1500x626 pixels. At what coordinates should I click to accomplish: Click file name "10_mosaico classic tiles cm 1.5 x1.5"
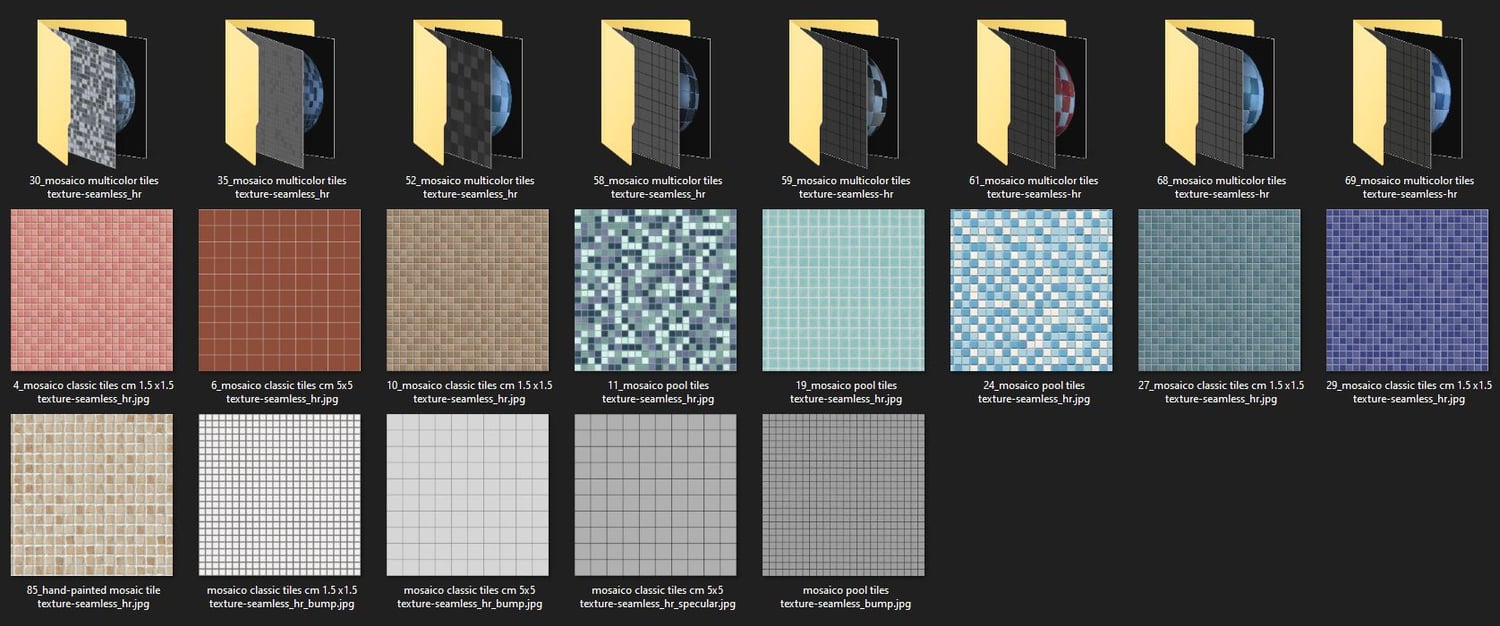[470, 385]
